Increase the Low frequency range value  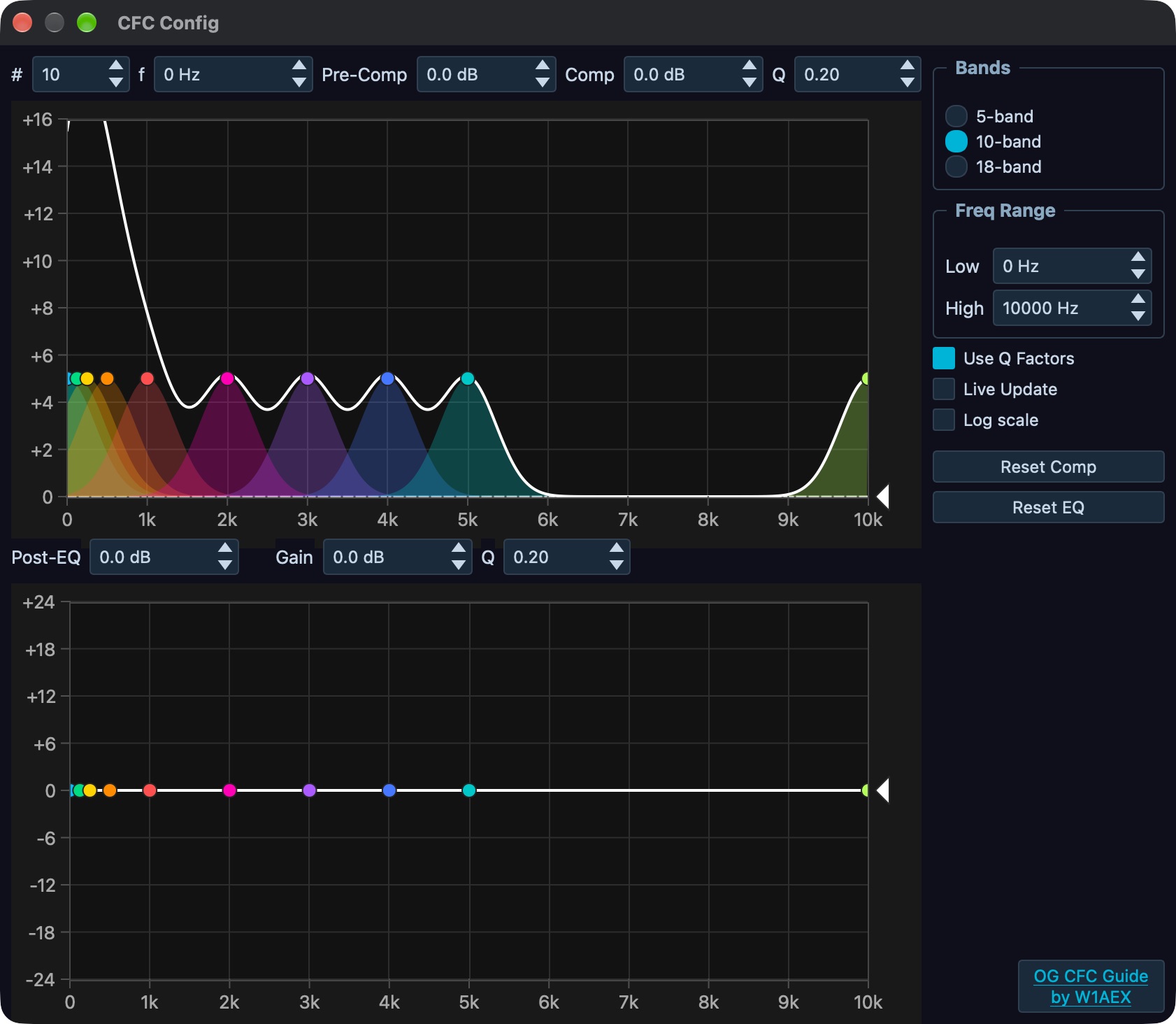(x=1138, y=257)
